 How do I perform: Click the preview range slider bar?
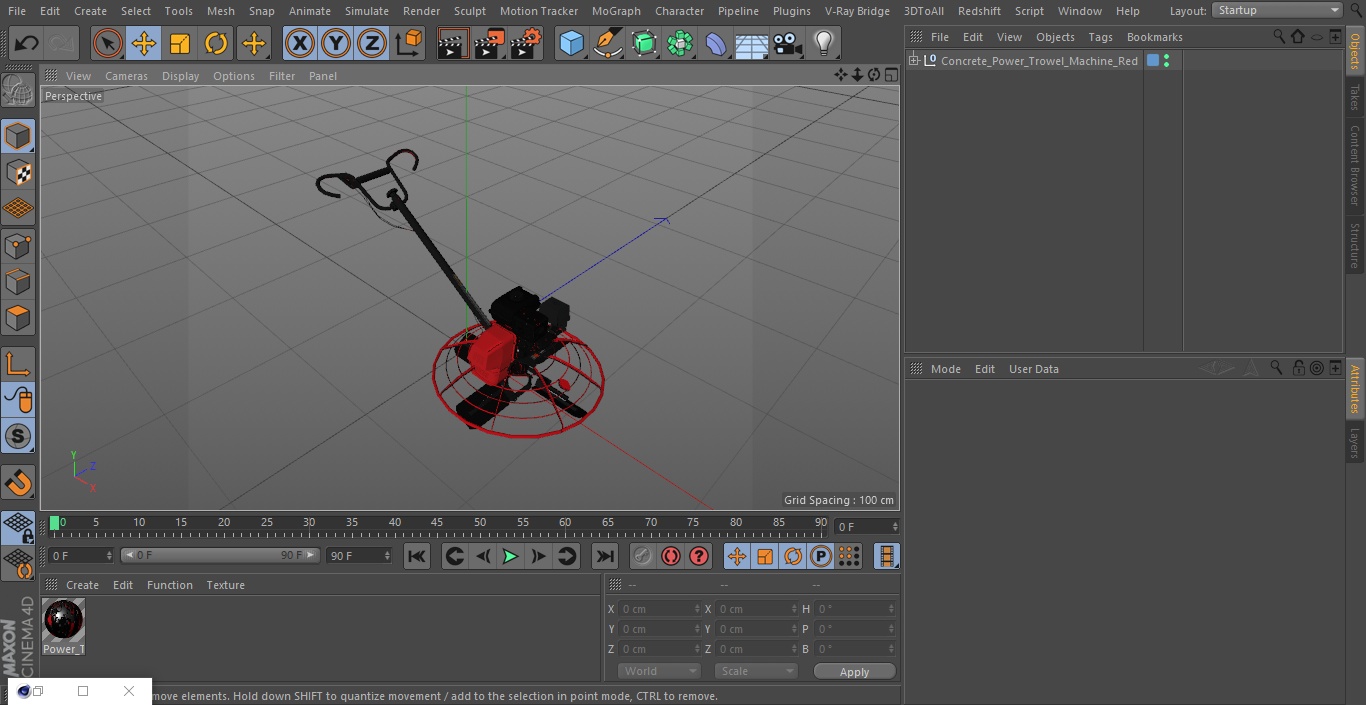[x=220, y=555]
